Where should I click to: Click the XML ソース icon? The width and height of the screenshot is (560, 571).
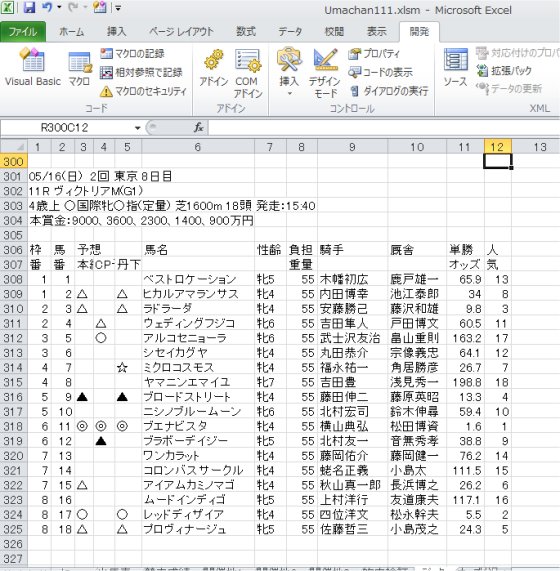pos(455,68)
